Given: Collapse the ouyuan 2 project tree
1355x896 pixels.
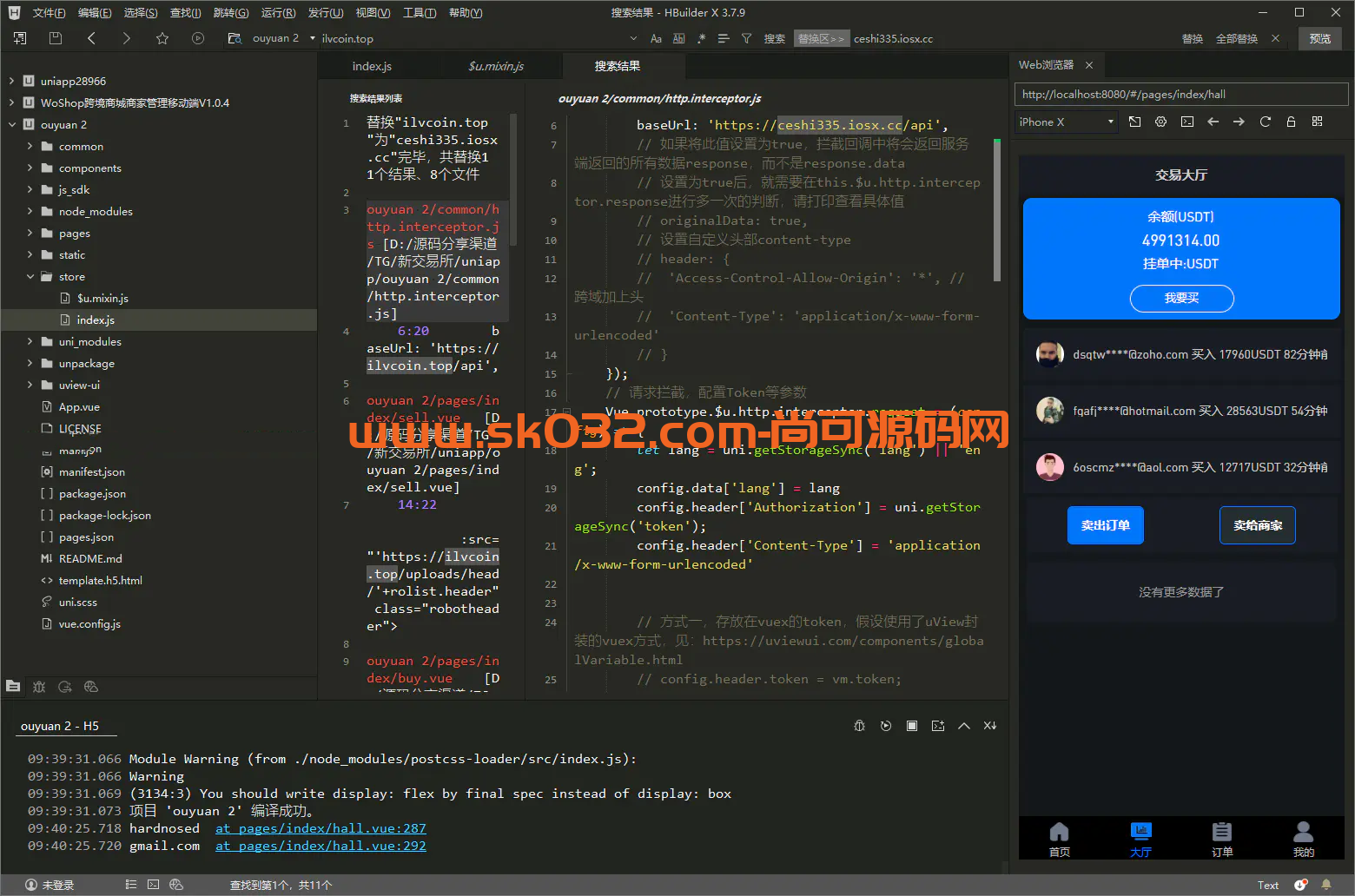Looking at the screenshot, I should [x=11, y=124].
